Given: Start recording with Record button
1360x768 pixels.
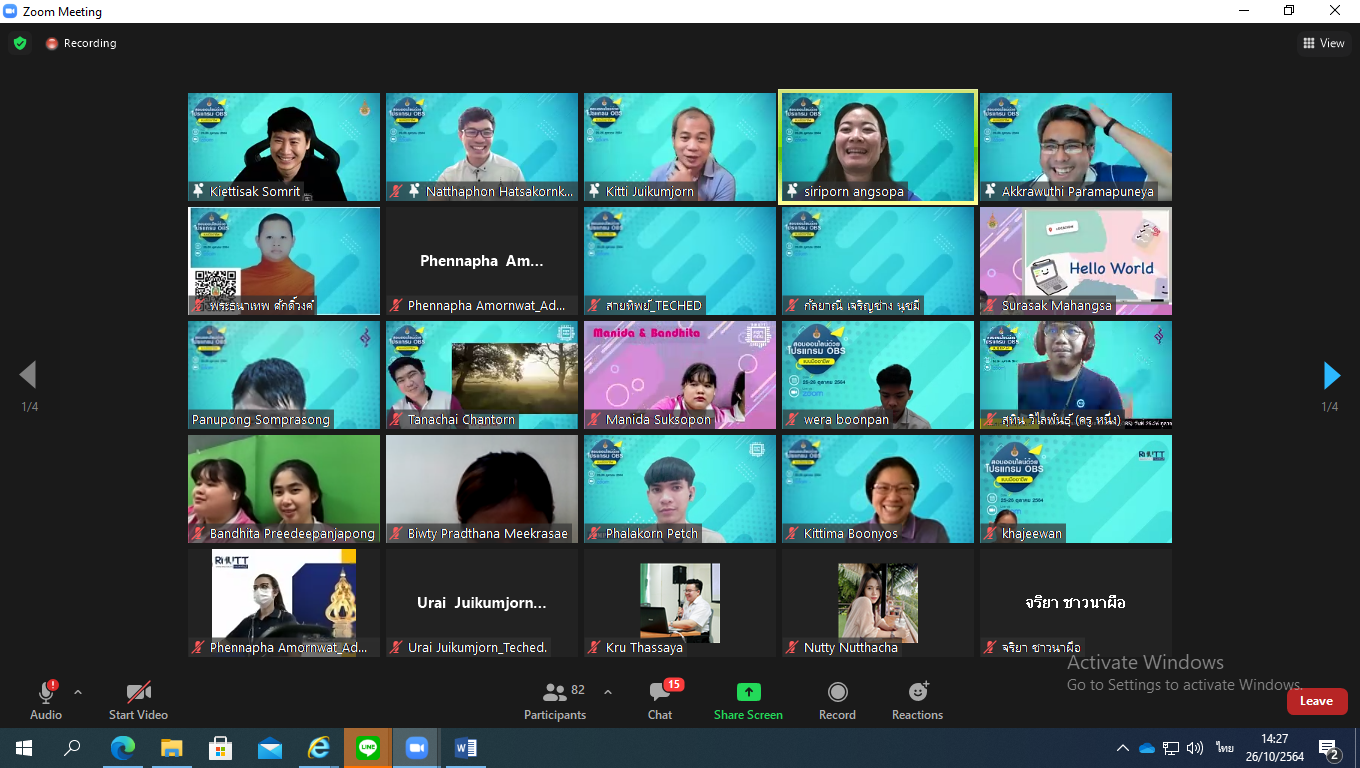Looking at the screenshot, I should [x=837, y=700].
